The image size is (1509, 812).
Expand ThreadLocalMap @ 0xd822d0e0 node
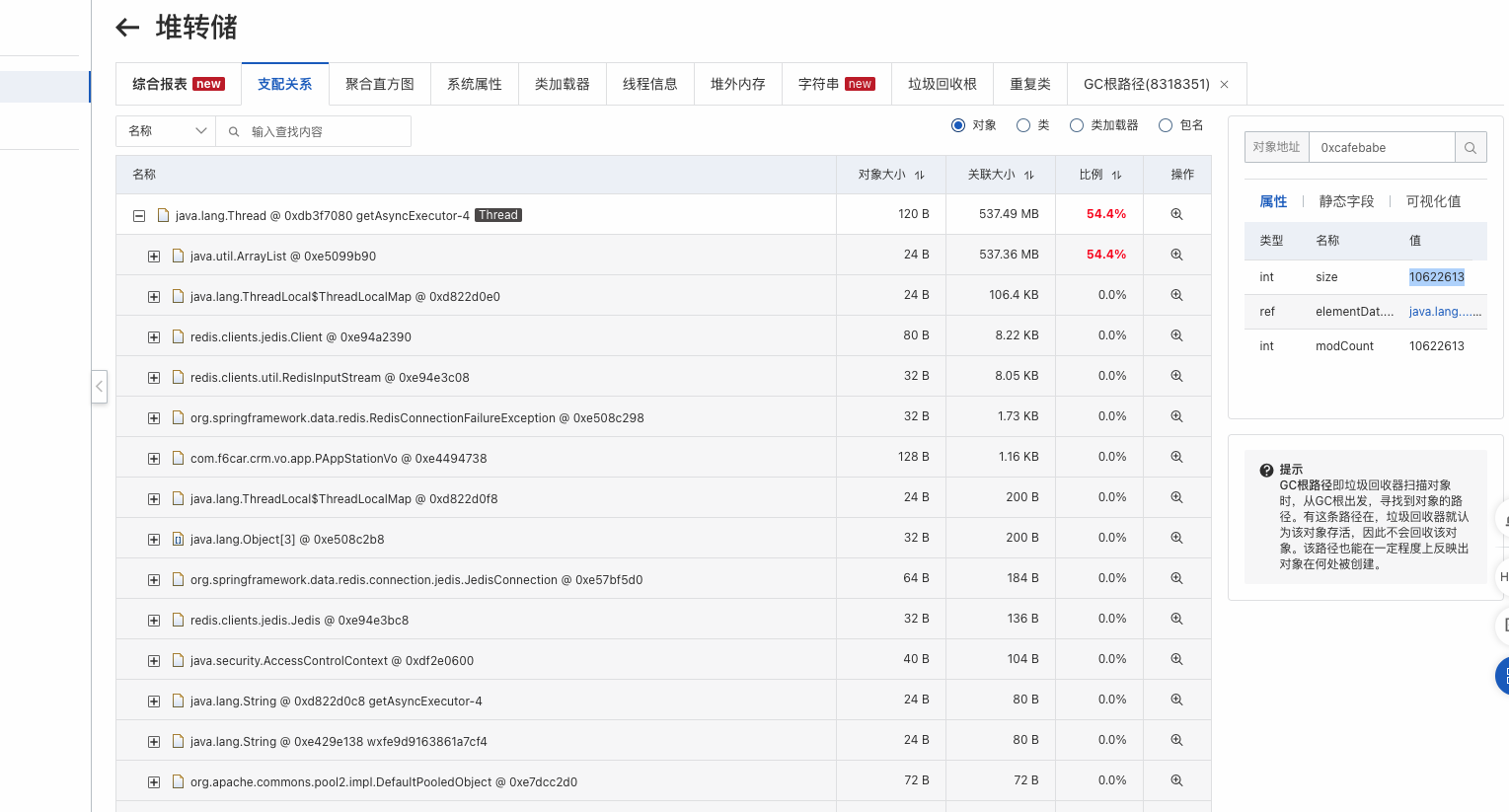click(x=154, y=296)
